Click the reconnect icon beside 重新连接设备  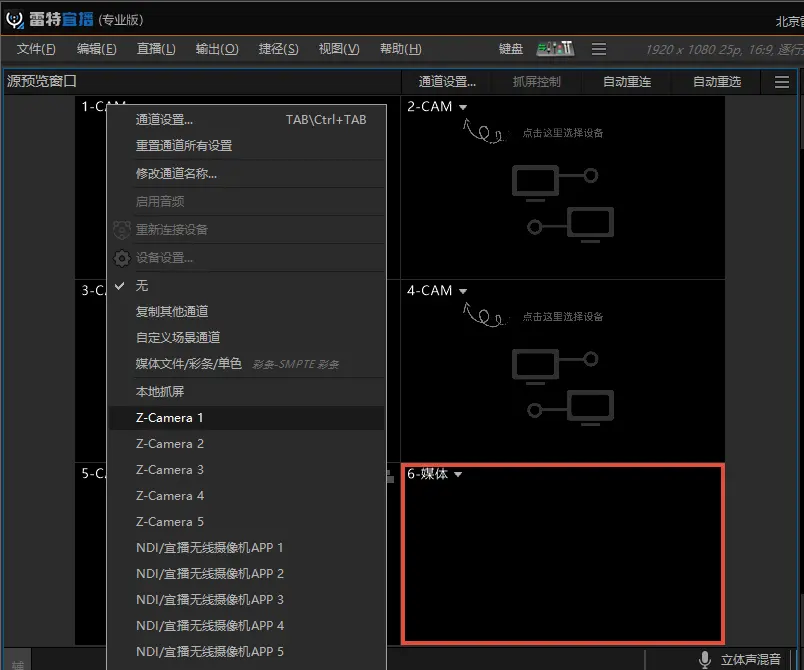click(x=122, y=230)
